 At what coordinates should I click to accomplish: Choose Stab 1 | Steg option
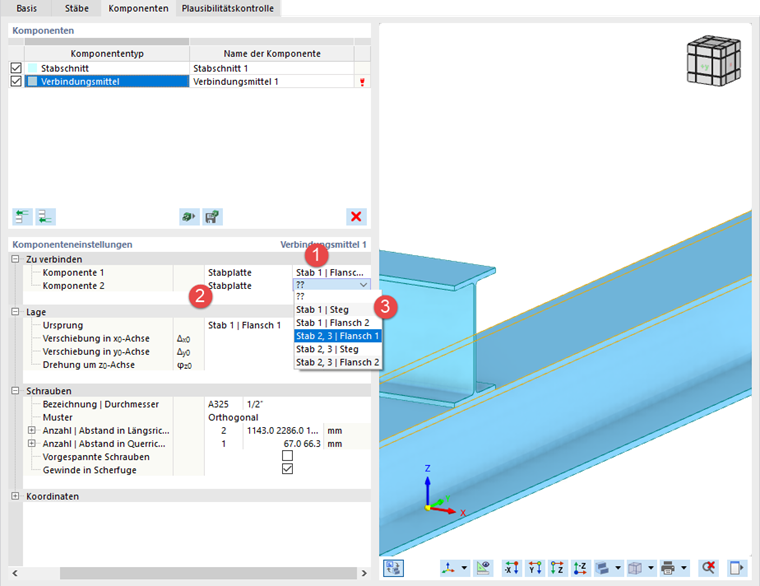coord(338,309)
